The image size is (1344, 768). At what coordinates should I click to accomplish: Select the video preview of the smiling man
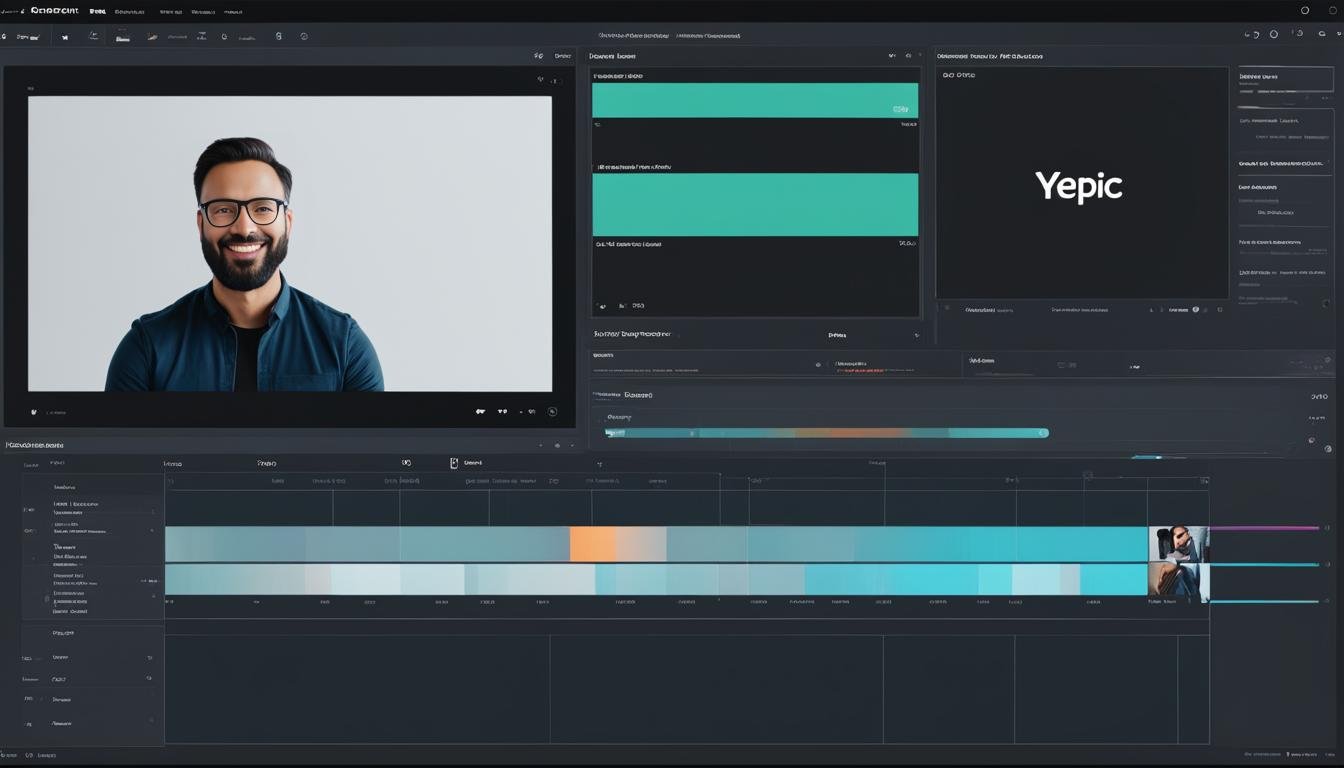(290, 243)
